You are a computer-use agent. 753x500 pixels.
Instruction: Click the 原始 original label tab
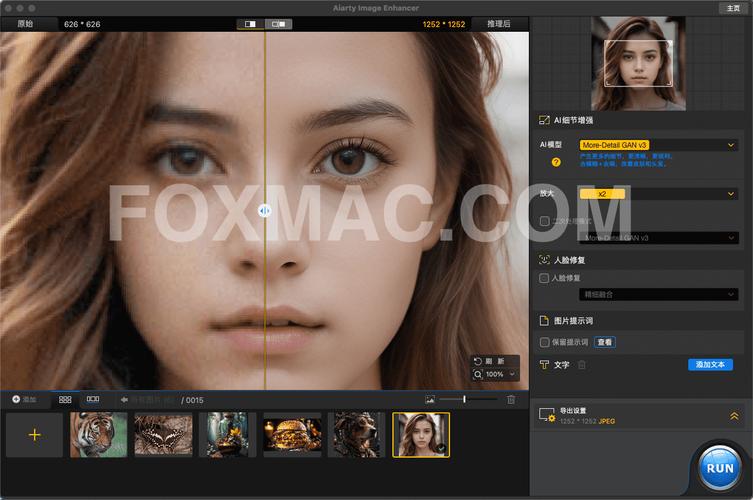tap(25, 24)
